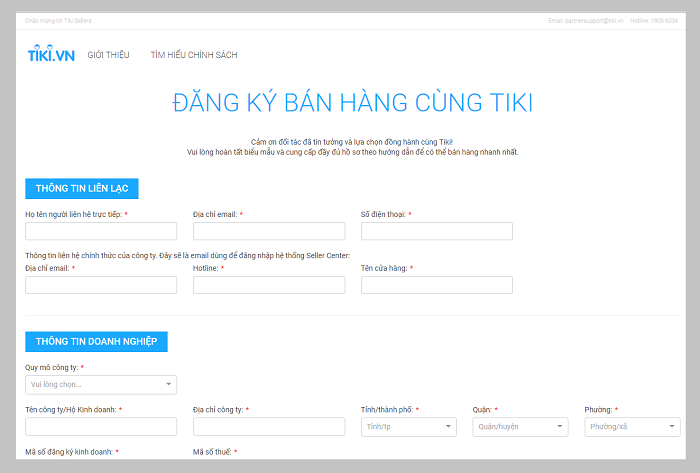Open the 'Quy mô công ty' dropdown
The width and height of the screenshot is (700, 473).
point(101,385)
